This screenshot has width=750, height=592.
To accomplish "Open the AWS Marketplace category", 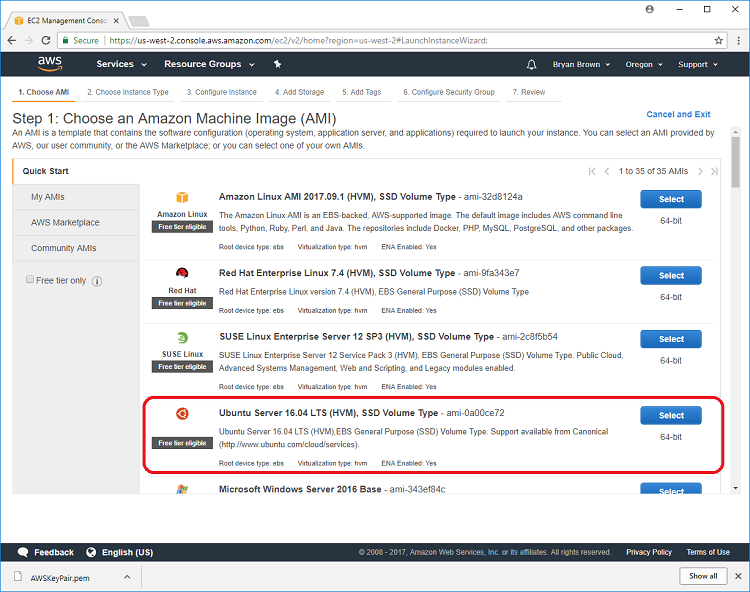I will (76, 222).
